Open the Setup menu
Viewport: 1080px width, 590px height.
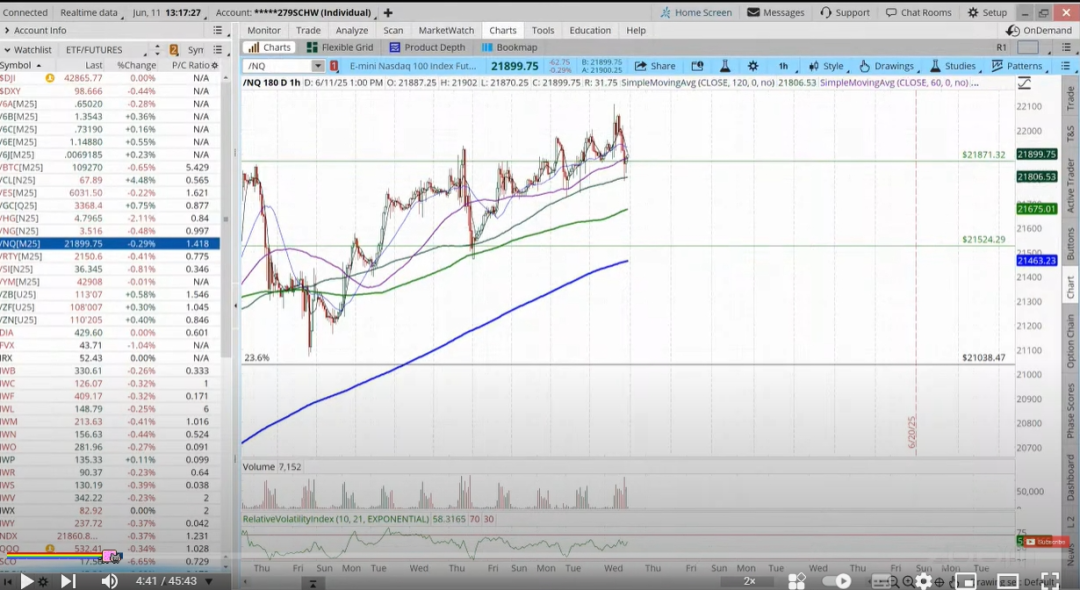pyautogui.click(x=987, y=12)
